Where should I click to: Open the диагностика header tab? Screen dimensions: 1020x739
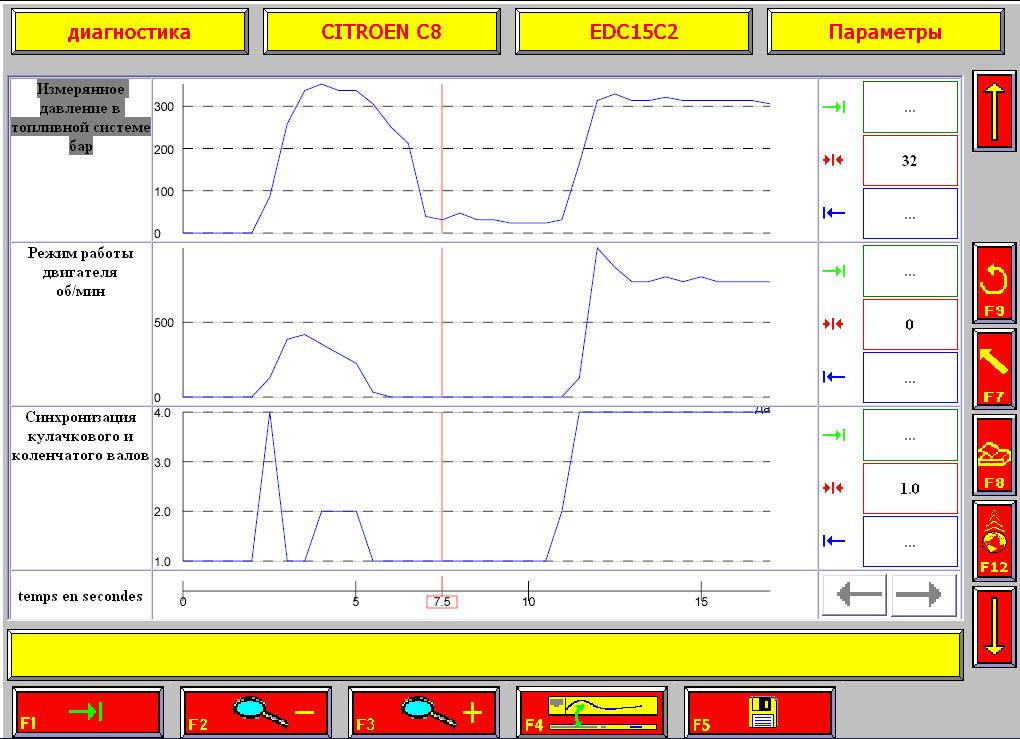coord(129,32)
